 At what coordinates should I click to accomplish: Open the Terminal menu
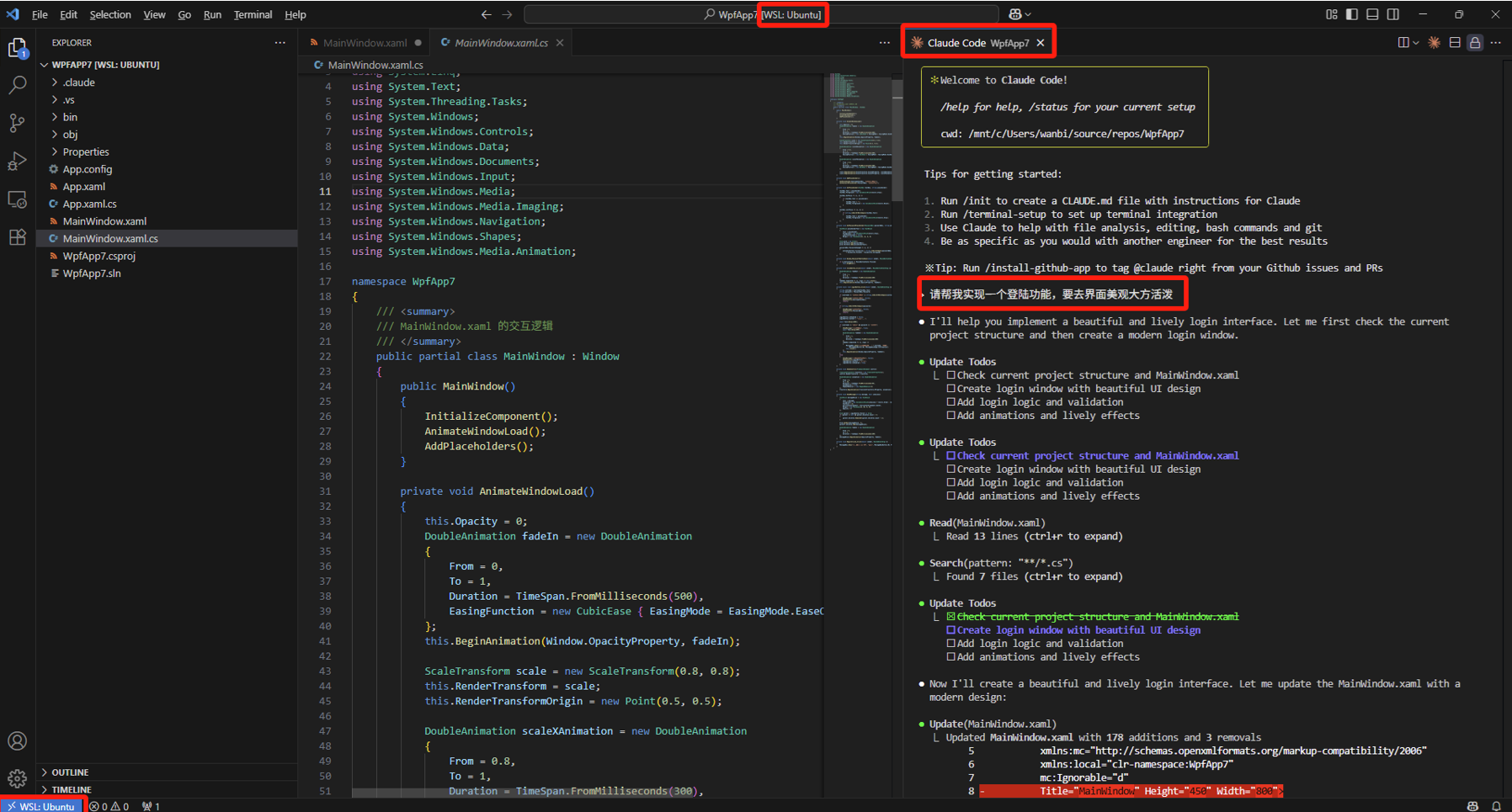click(253, 14)
